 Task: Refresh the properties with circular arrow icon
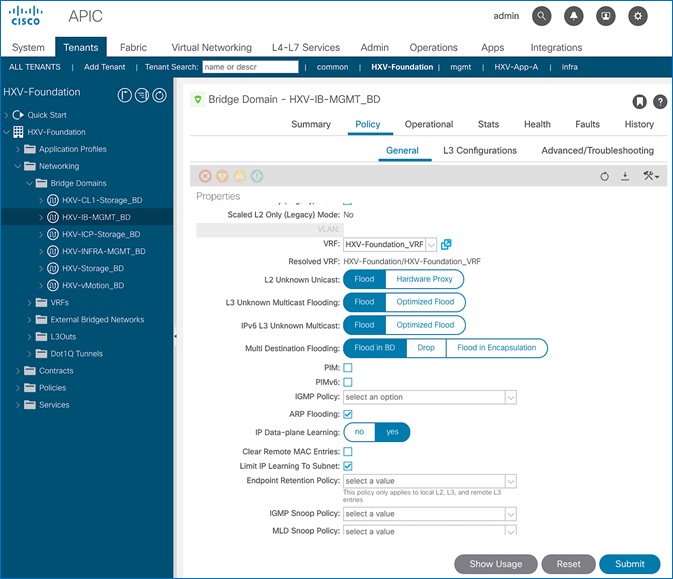point(604,176)
